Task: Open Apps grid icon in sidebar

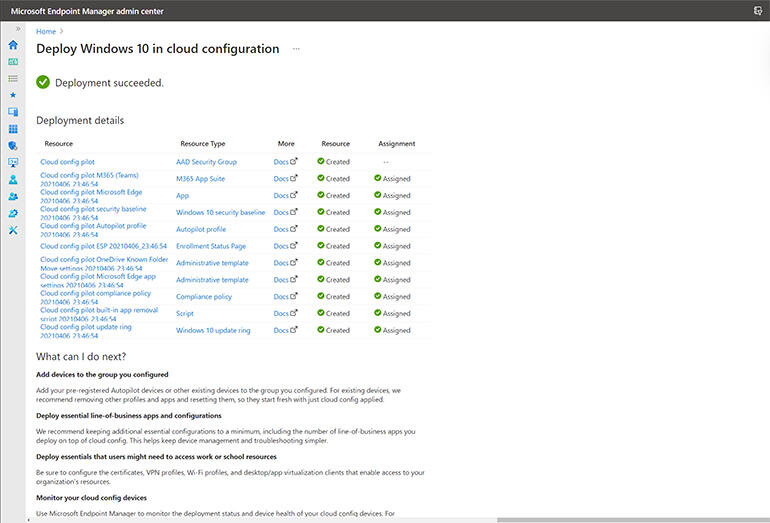Action: 13,129
